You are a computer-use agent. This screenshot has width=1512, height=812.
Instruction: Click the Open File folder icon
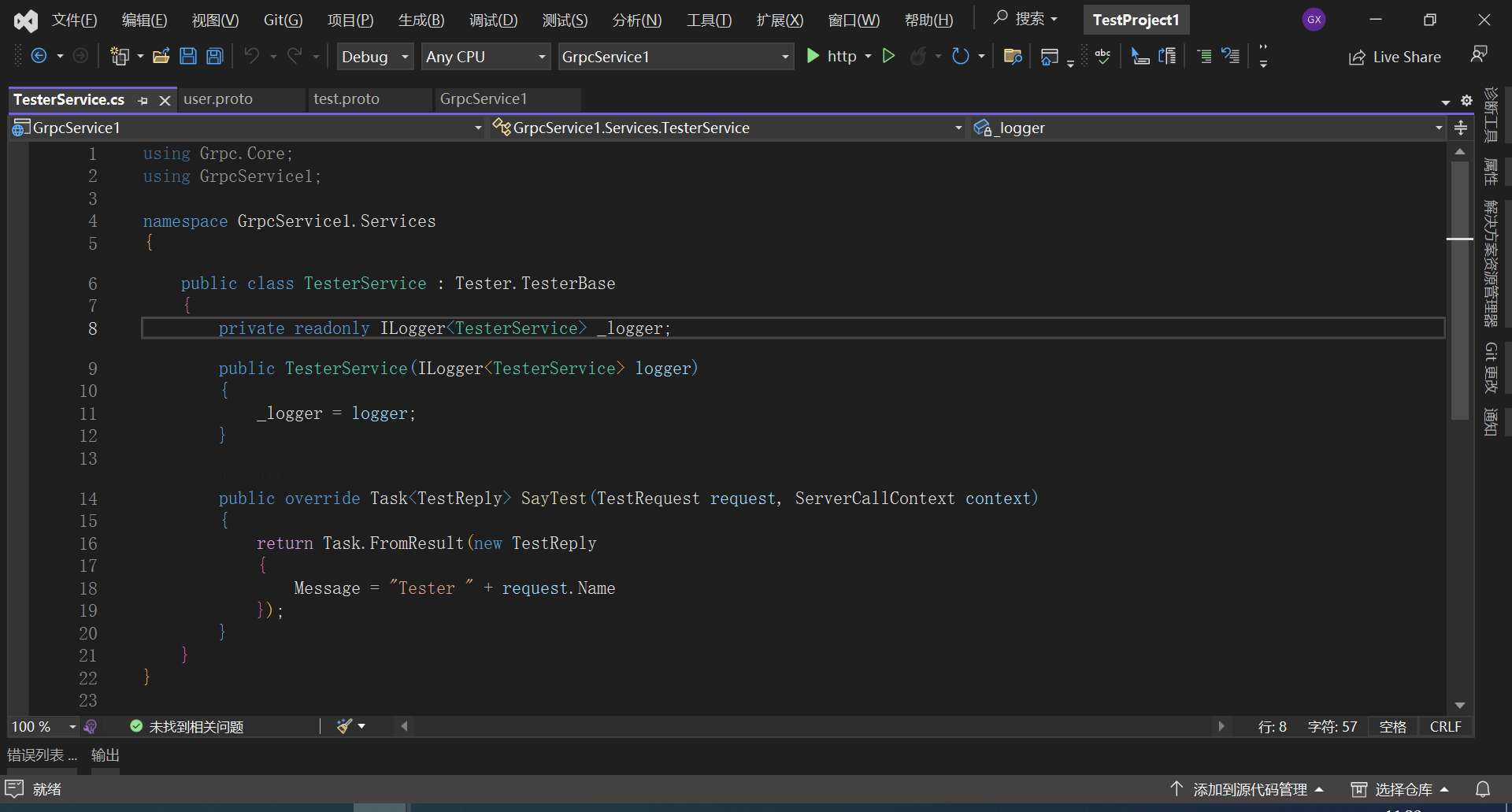[161, 56]
